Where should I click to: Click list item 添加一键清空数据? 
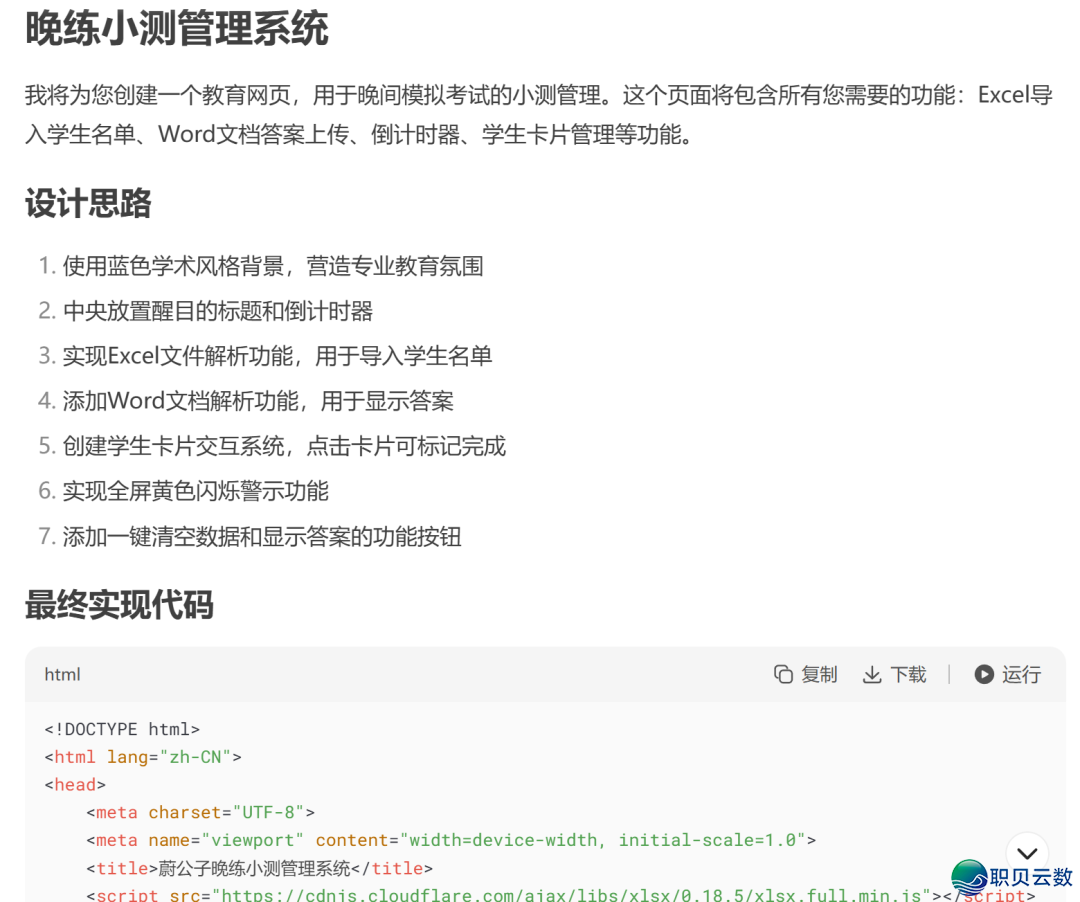tap(262, 536)
